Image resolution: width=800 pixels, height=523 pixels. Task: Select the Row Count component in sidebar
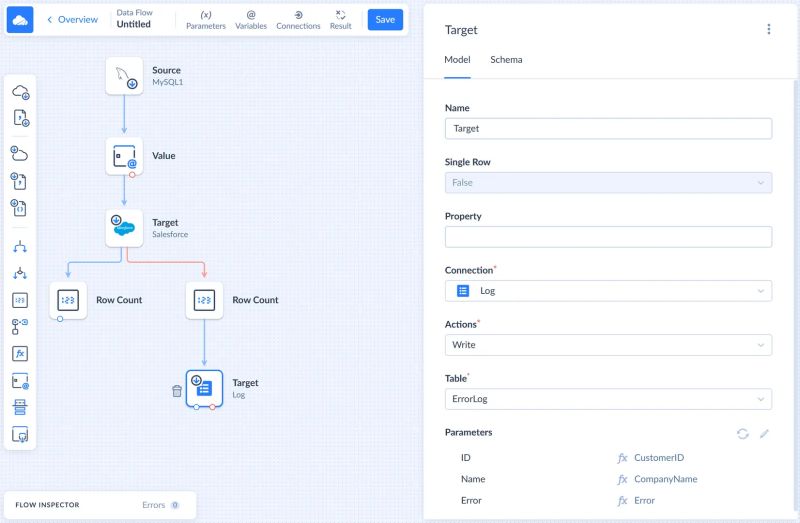tap(20, 300)
